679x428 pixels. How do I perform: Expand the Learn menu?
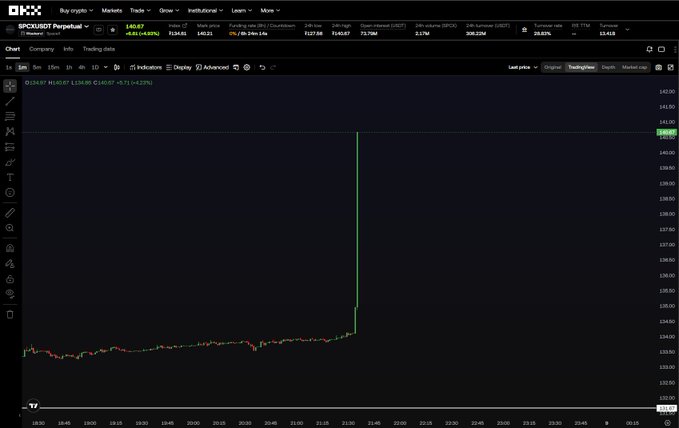[242, 10]
